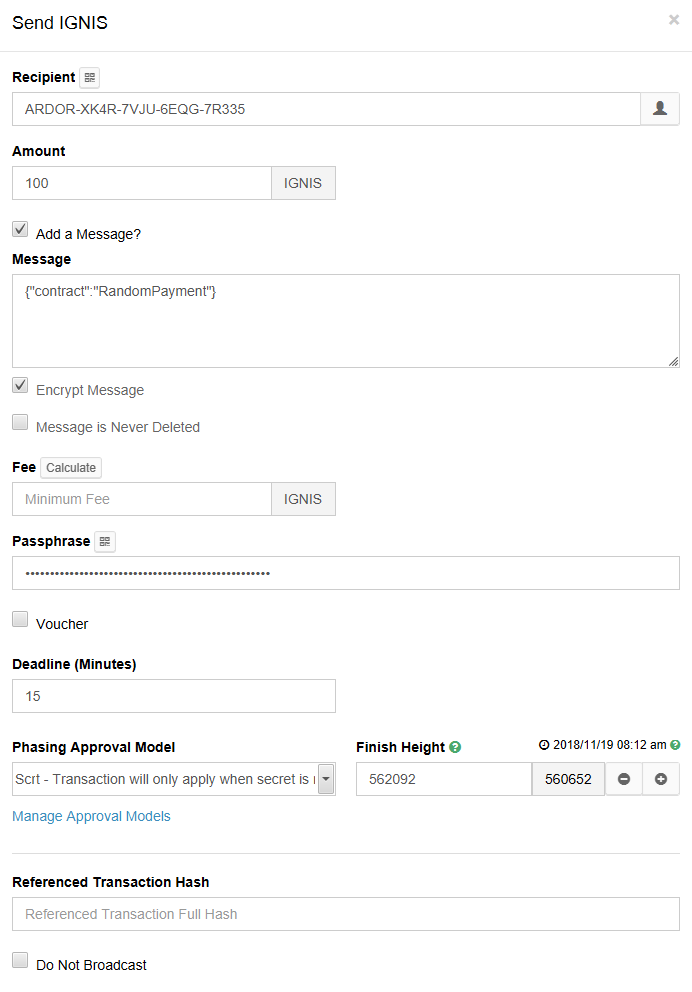Disable Encrypt Message checkbox

20,385
